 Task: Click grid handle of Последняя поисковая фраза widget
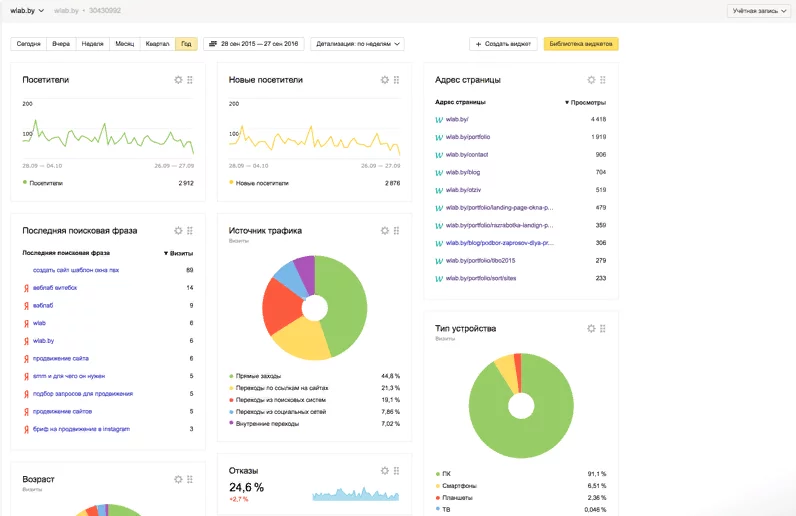point(190,231)
